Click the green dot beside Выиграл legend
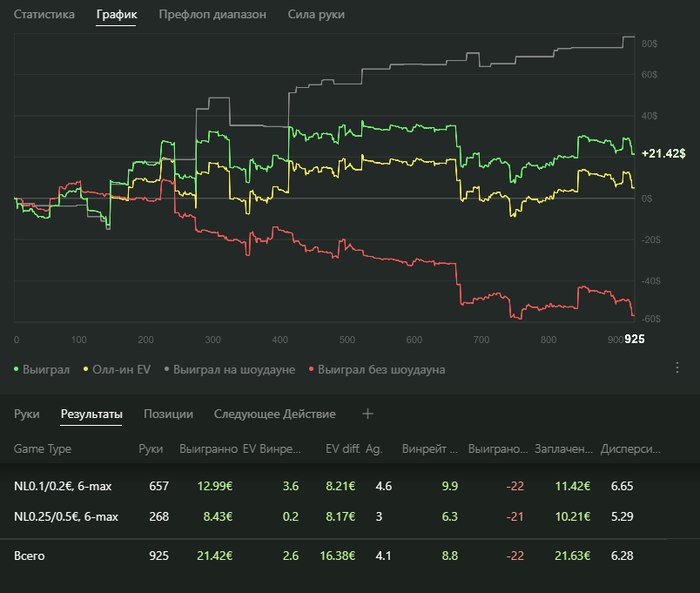The image size is (700, 593). (x=17, y=370)
